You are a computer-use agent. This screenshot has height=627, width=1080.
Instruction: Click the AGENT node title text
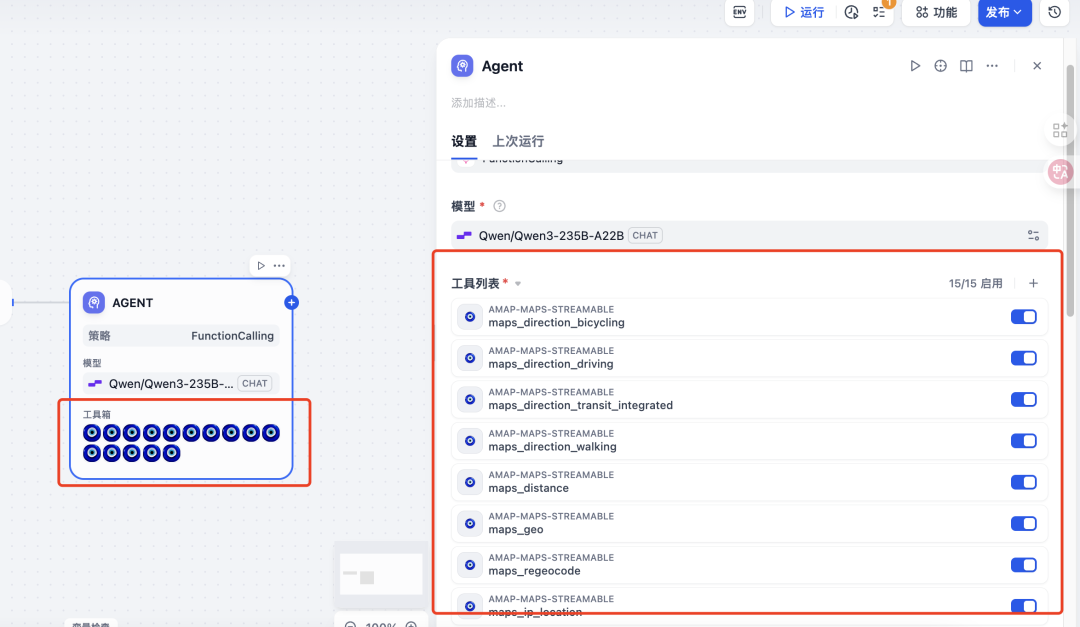(x=132, y=302)
